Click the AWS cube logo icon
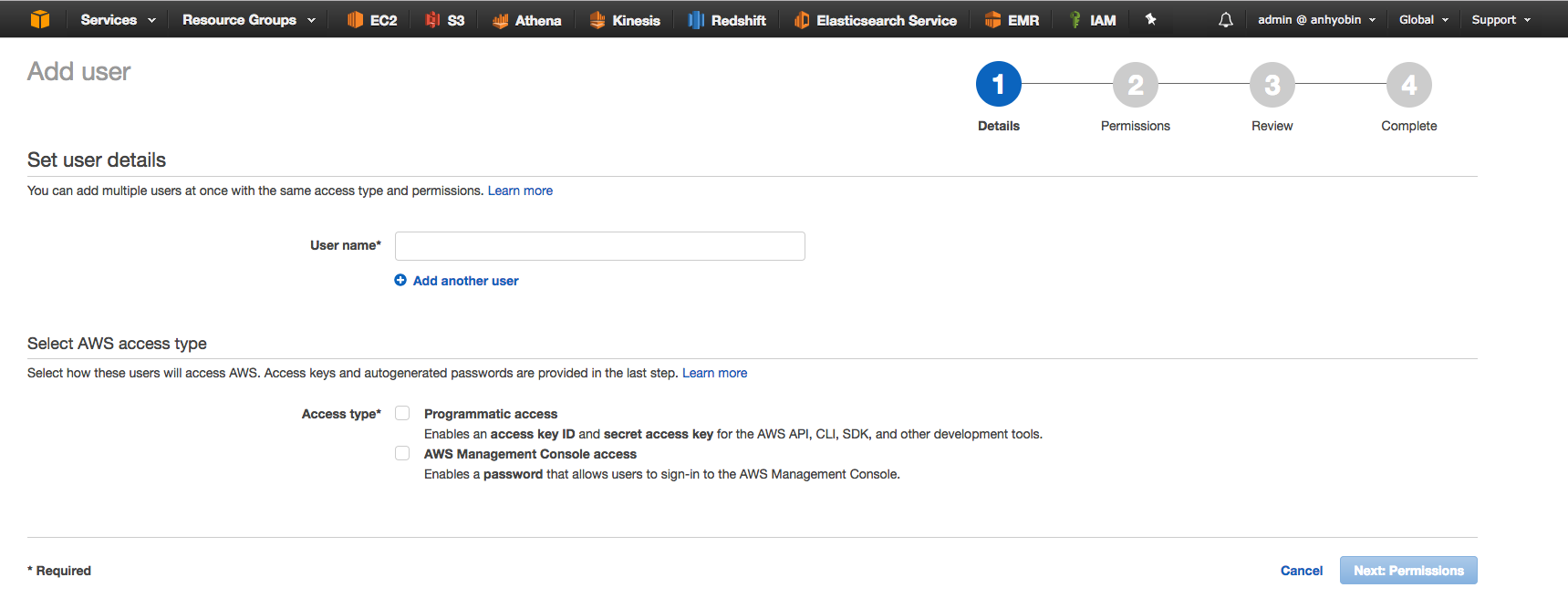This screenshot has height=598, width=1568. click(x=39, y=19)
